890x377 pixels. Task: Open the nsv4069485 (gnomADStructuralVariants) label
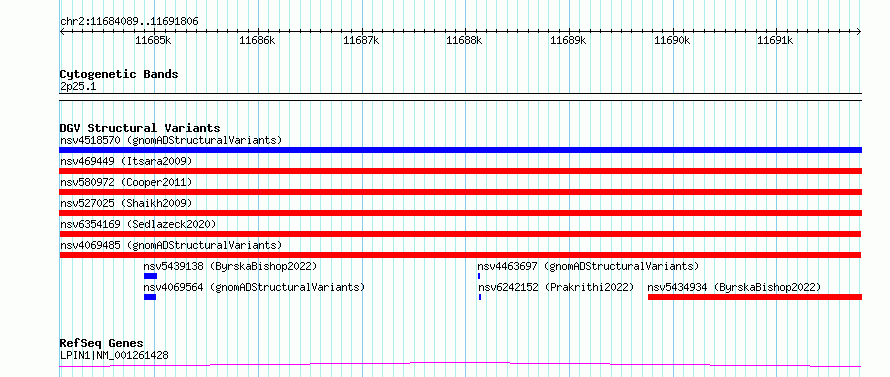click(x=171, y=245)
